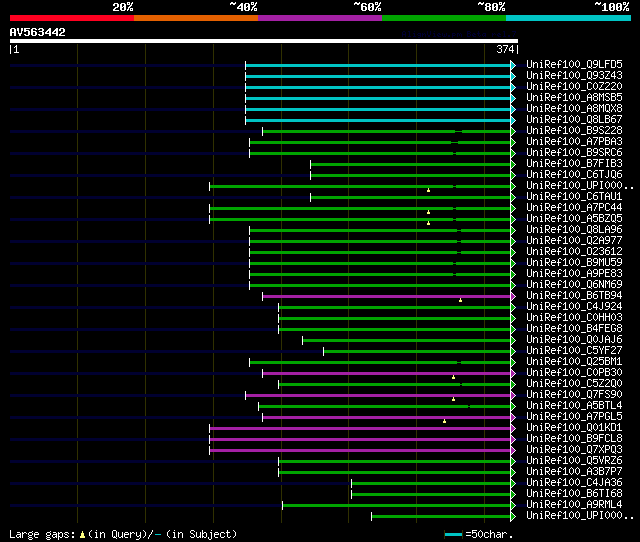The width and height of the screenshot is (640, 542).
Task: Click the purple arrowhead ending the Q01KD1 bar
Action: pyautogui.click(x=513, y=429)
